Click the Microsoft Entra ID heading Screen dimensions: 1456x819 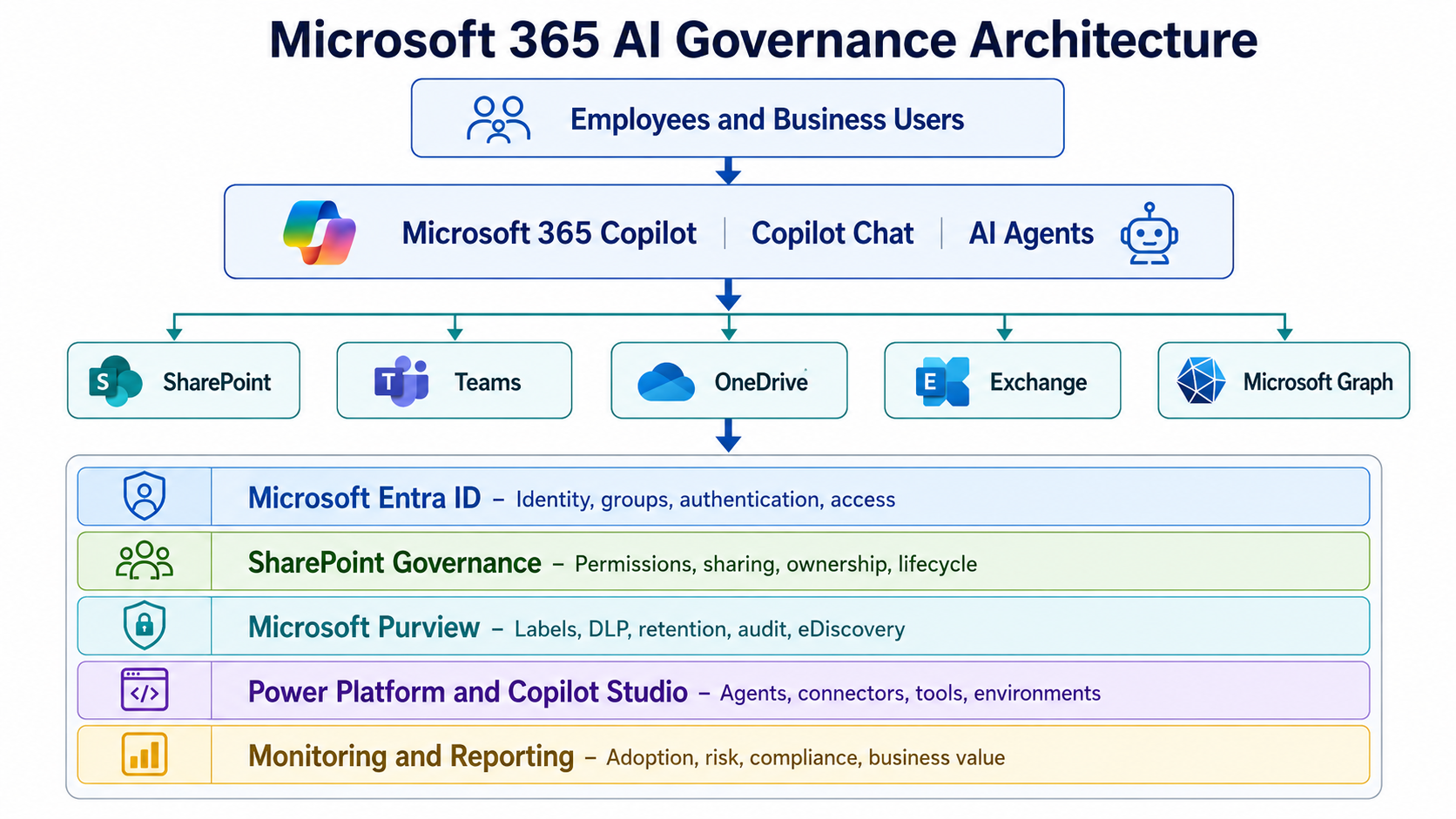click(364, 498)
